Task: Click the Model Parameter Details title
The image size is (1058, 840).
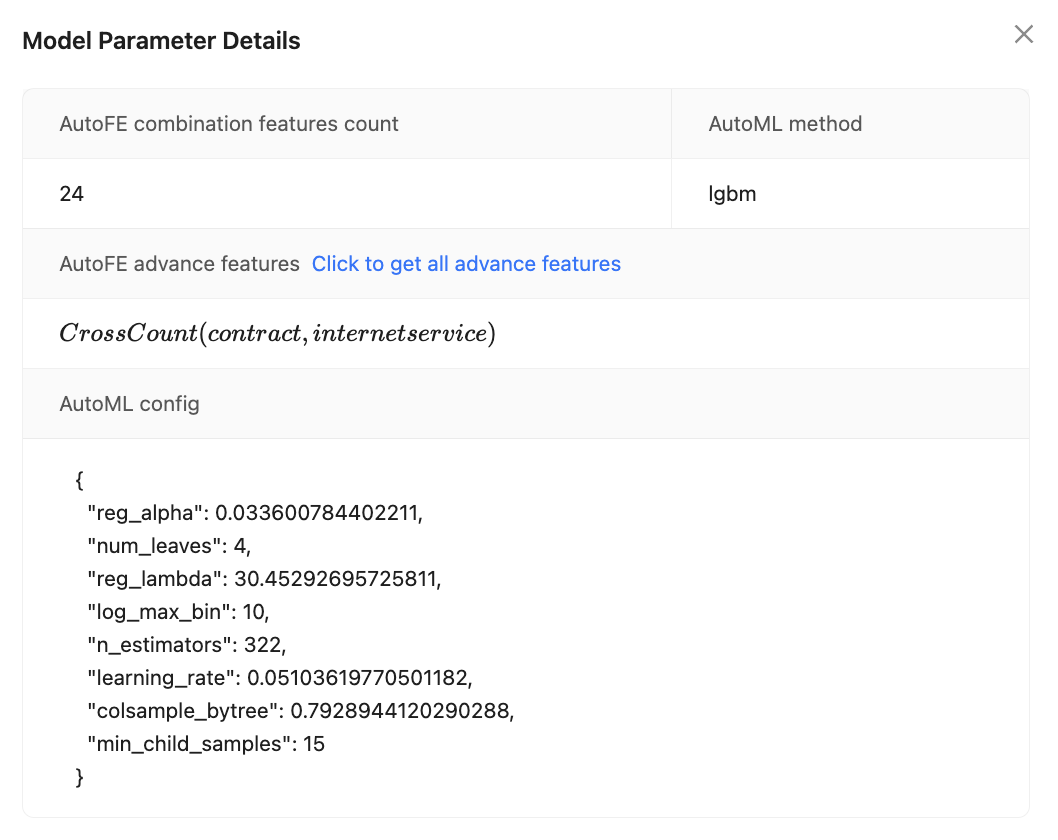Action: click(161, 41)
